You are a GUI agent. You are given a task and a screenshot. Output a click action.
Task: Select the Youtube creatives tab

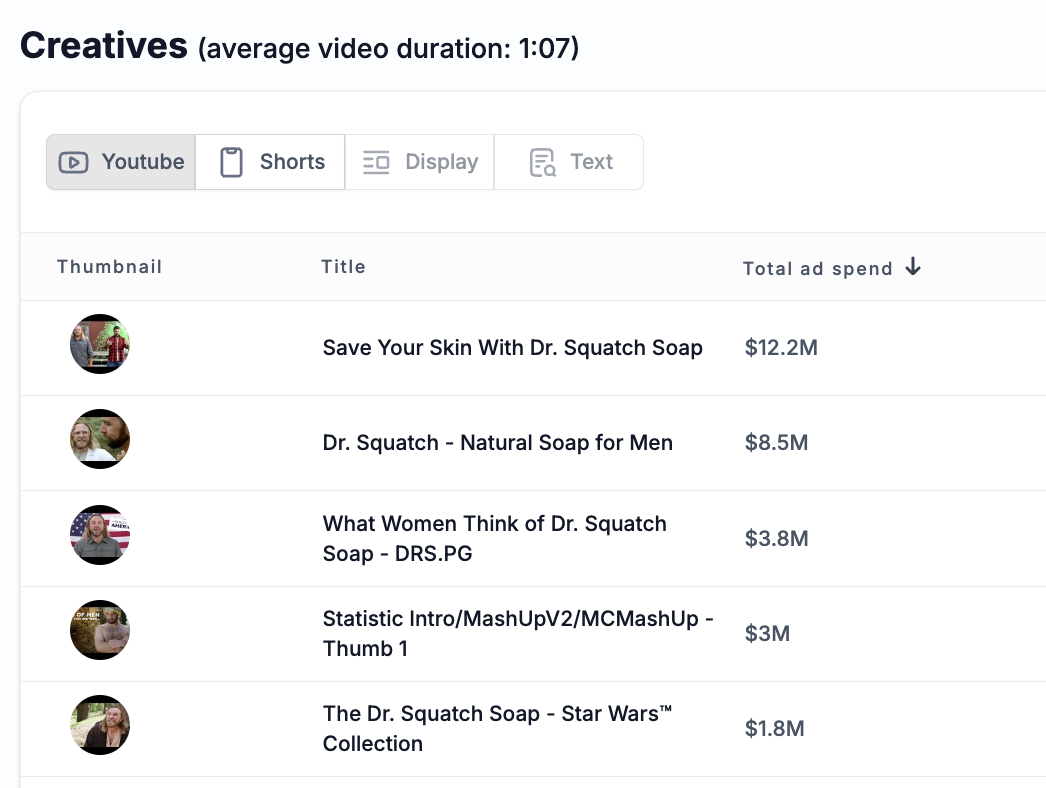(121, 162)
